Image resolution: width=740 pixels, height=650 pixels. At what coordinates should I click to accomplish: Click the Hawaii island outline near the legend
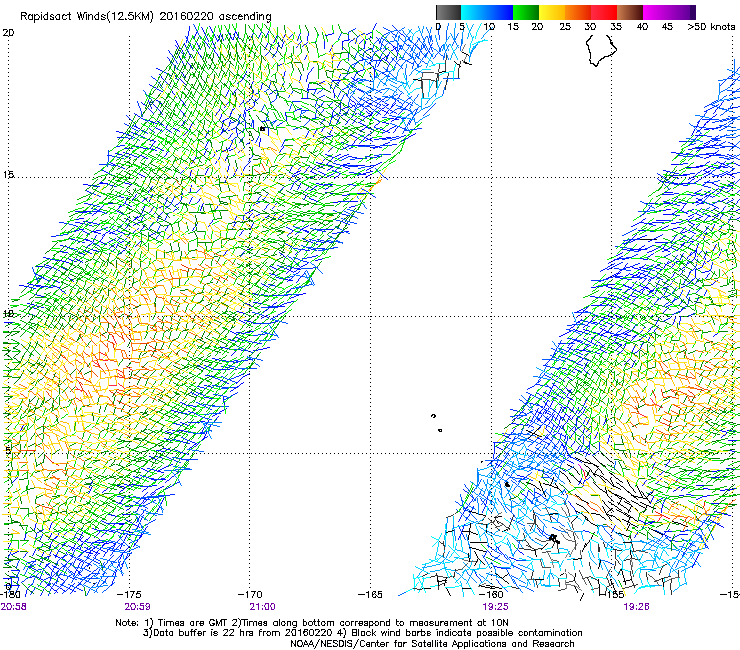tap(601, 50)
